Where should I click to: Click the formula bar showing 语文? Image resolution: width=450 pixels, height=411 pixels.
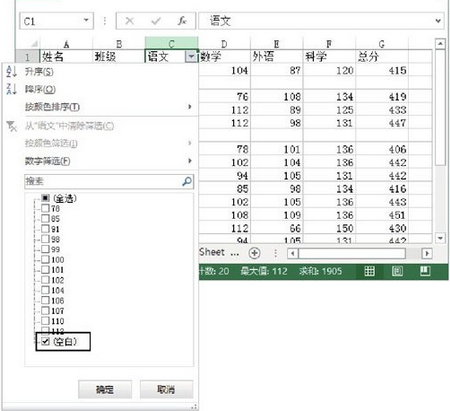coord(321,21)
